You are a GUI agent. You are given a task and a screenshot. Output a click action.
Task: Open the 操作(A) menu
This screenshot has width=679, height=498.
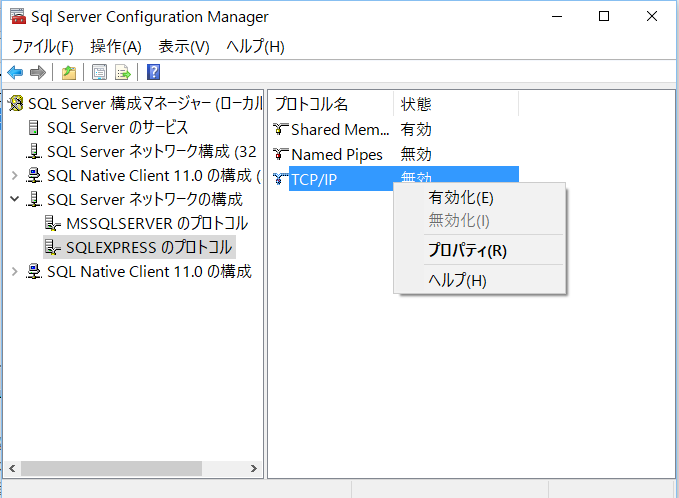click(116, 46)
